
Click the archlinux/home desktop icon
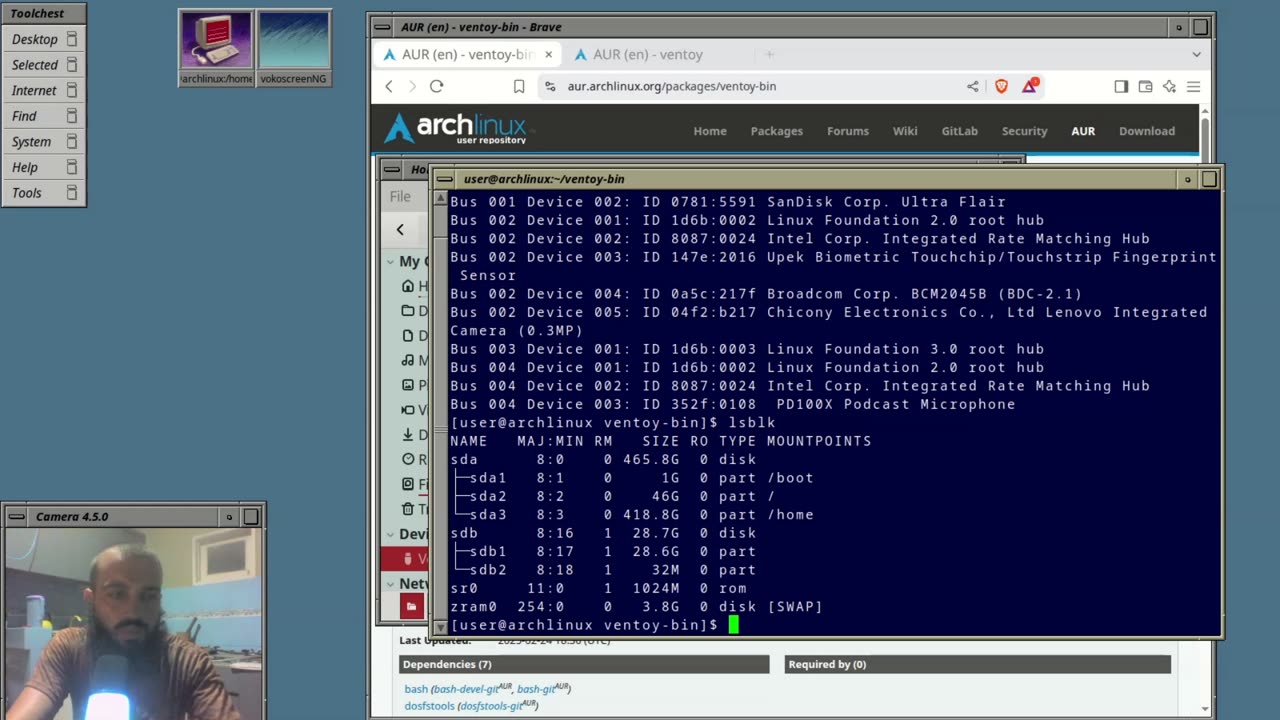(216, 48)
